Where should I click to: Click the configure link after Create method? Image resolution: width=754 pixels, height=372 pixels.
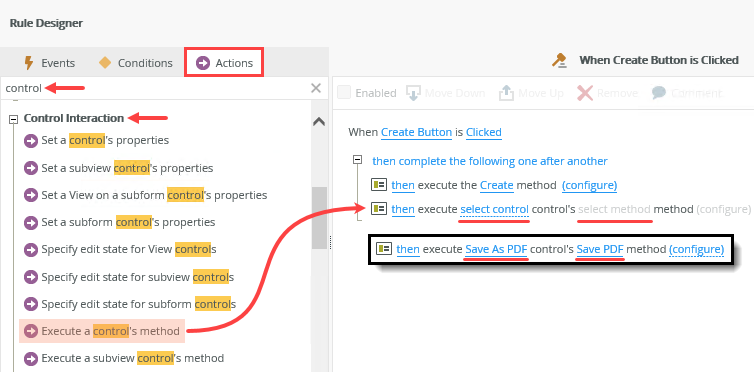pos(590,185)
